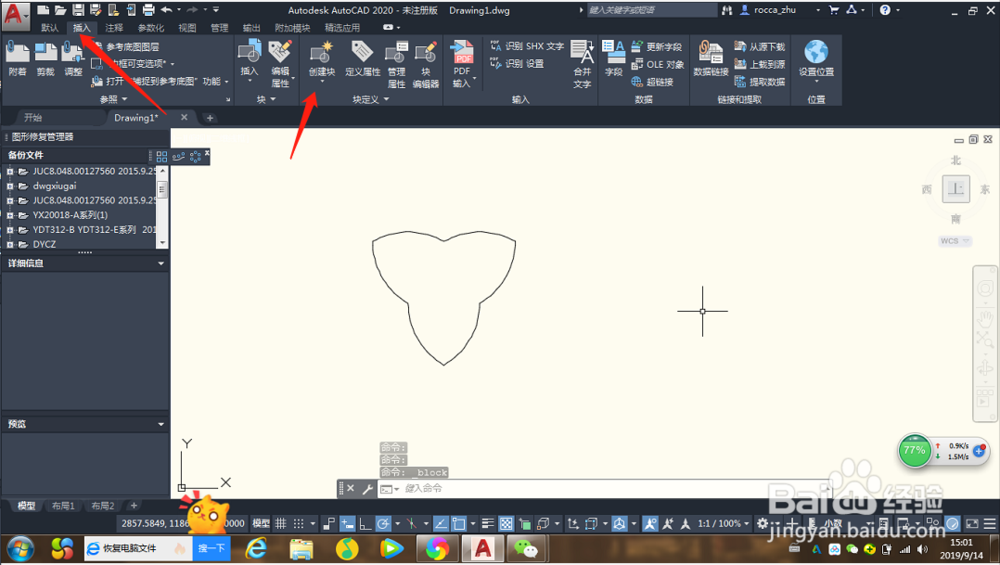Toggle polar tracking in status bar
Image resolution: width=1000 pixels, height=565 pixels.
click(383, 524)
